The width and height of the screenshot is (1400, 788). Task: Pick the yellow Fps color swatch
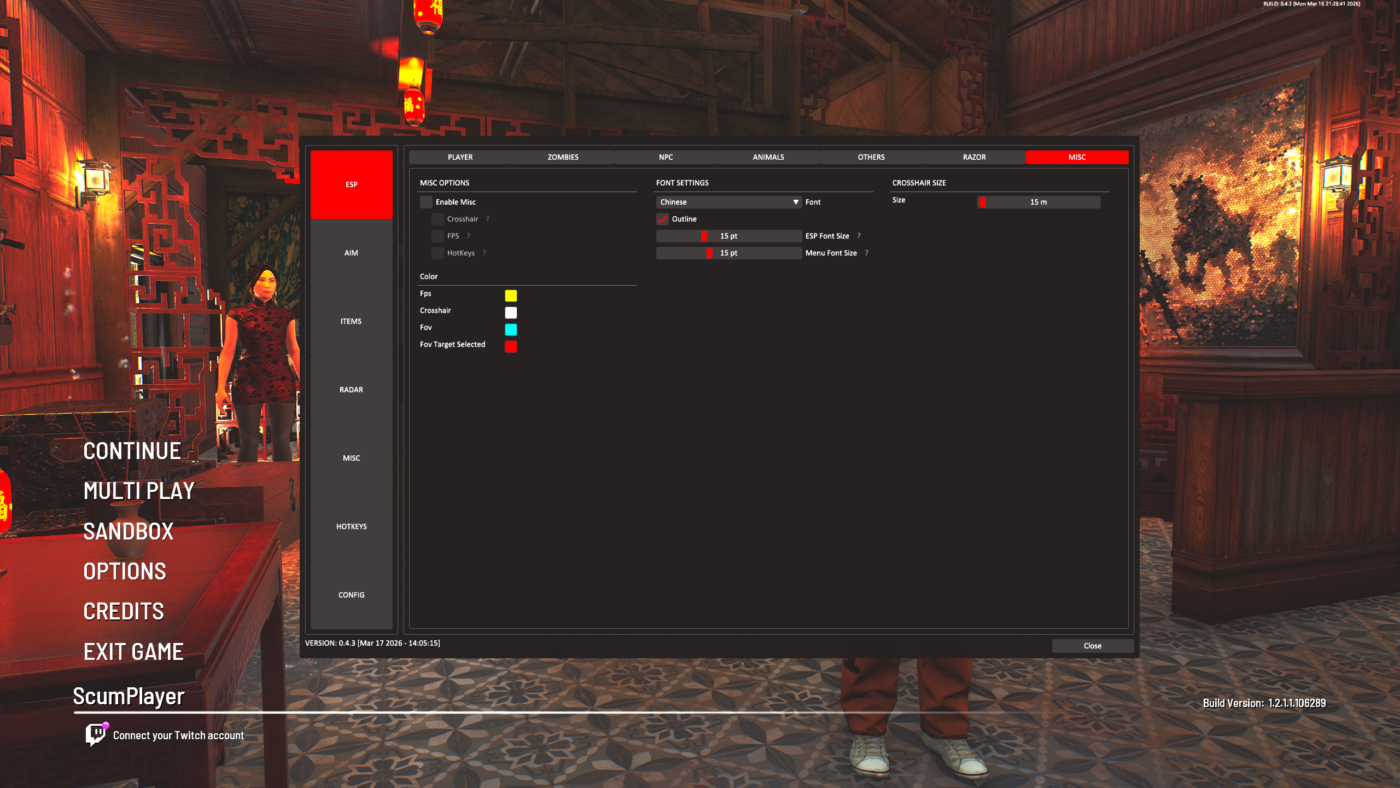(x=511, y=295)
